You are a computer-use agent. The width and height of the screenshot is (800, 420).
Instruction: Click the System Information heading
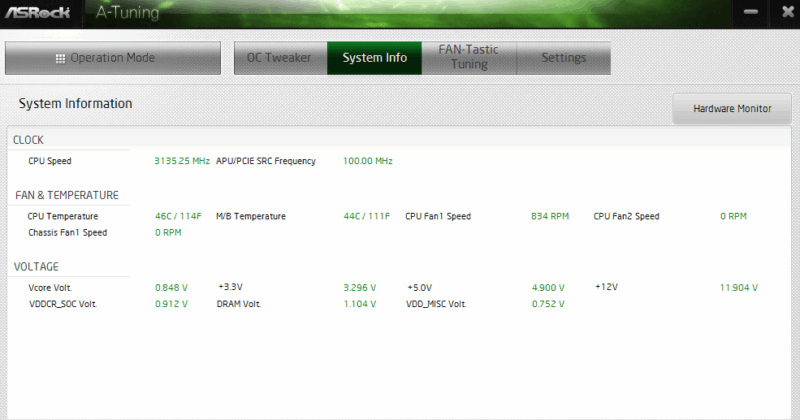coord(76,104)
